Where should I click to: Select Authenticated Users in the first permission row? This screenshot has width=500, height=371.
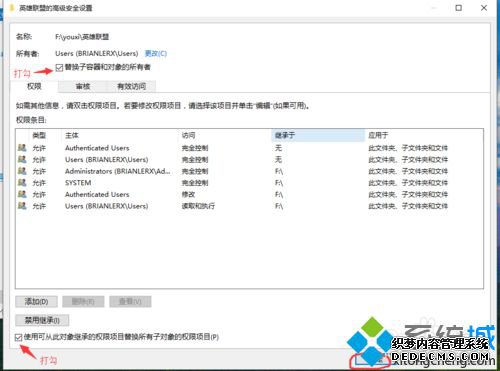click(97, 148)
